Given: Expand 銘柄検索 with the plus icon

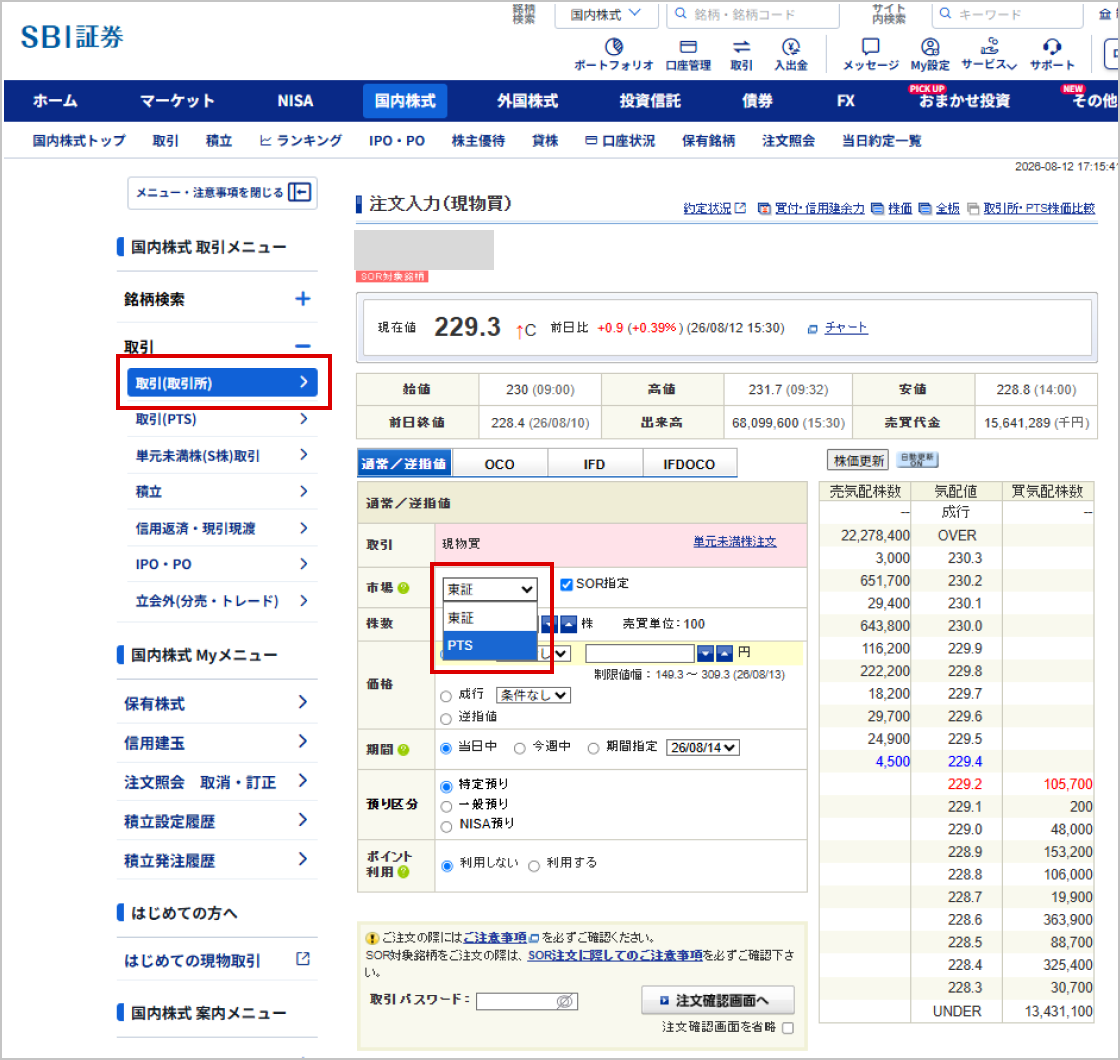Looking at the screenshot, I should (303, 299).
